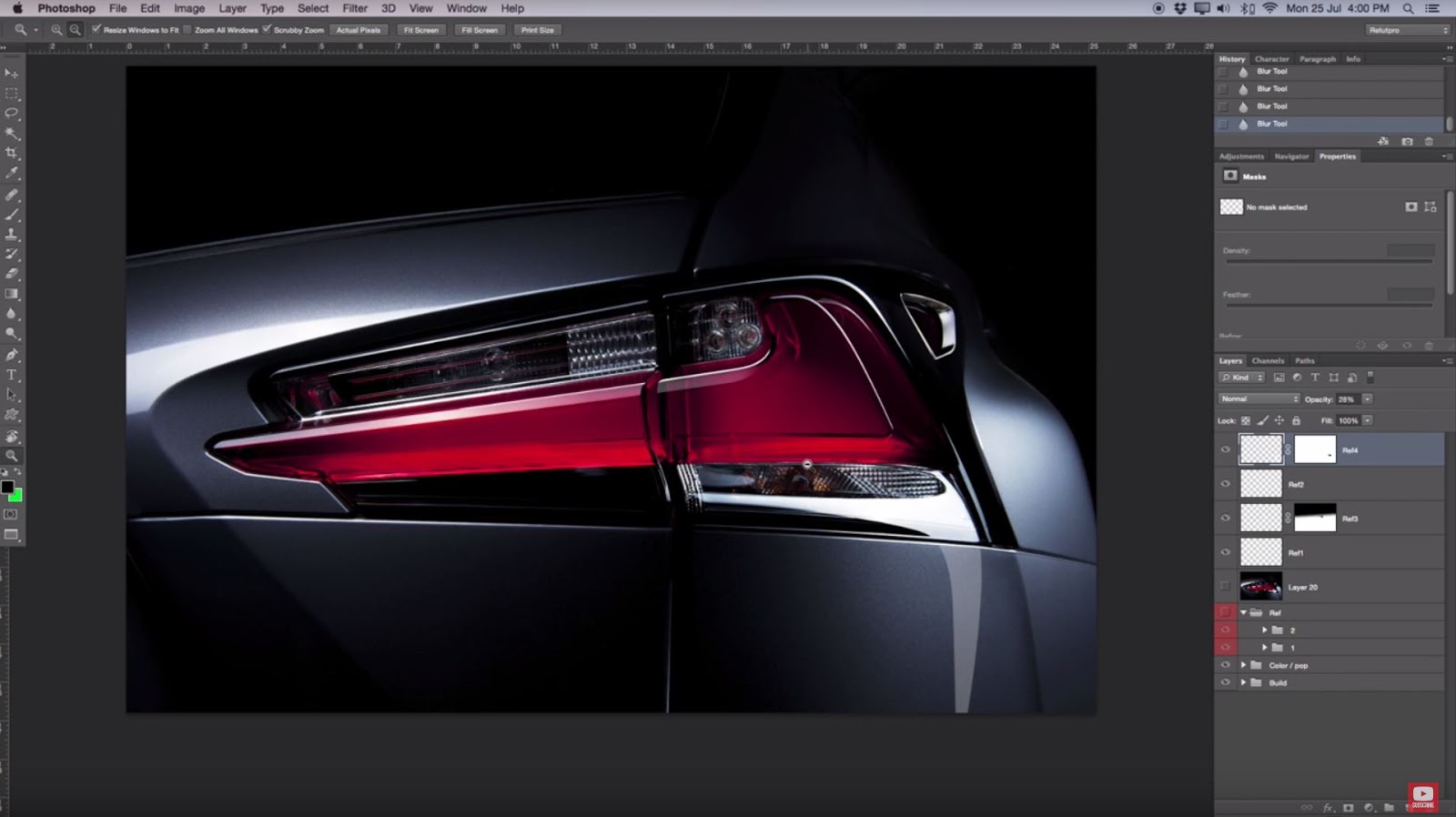The image size is (1456, 817).
Task: Switch to the Channels tab
Action: click(x=1268, y=361)
